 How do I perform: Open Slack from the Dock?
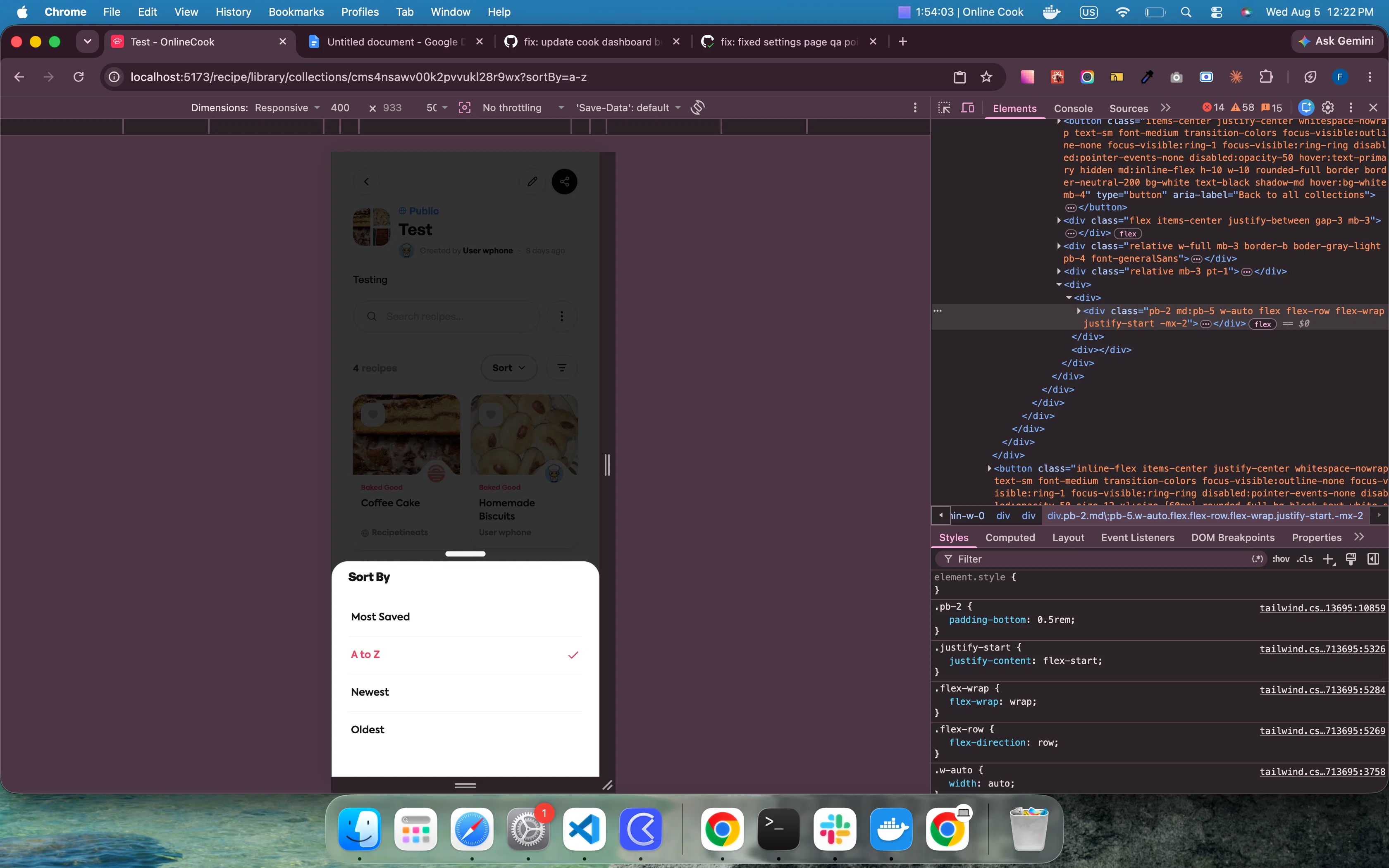835,830
